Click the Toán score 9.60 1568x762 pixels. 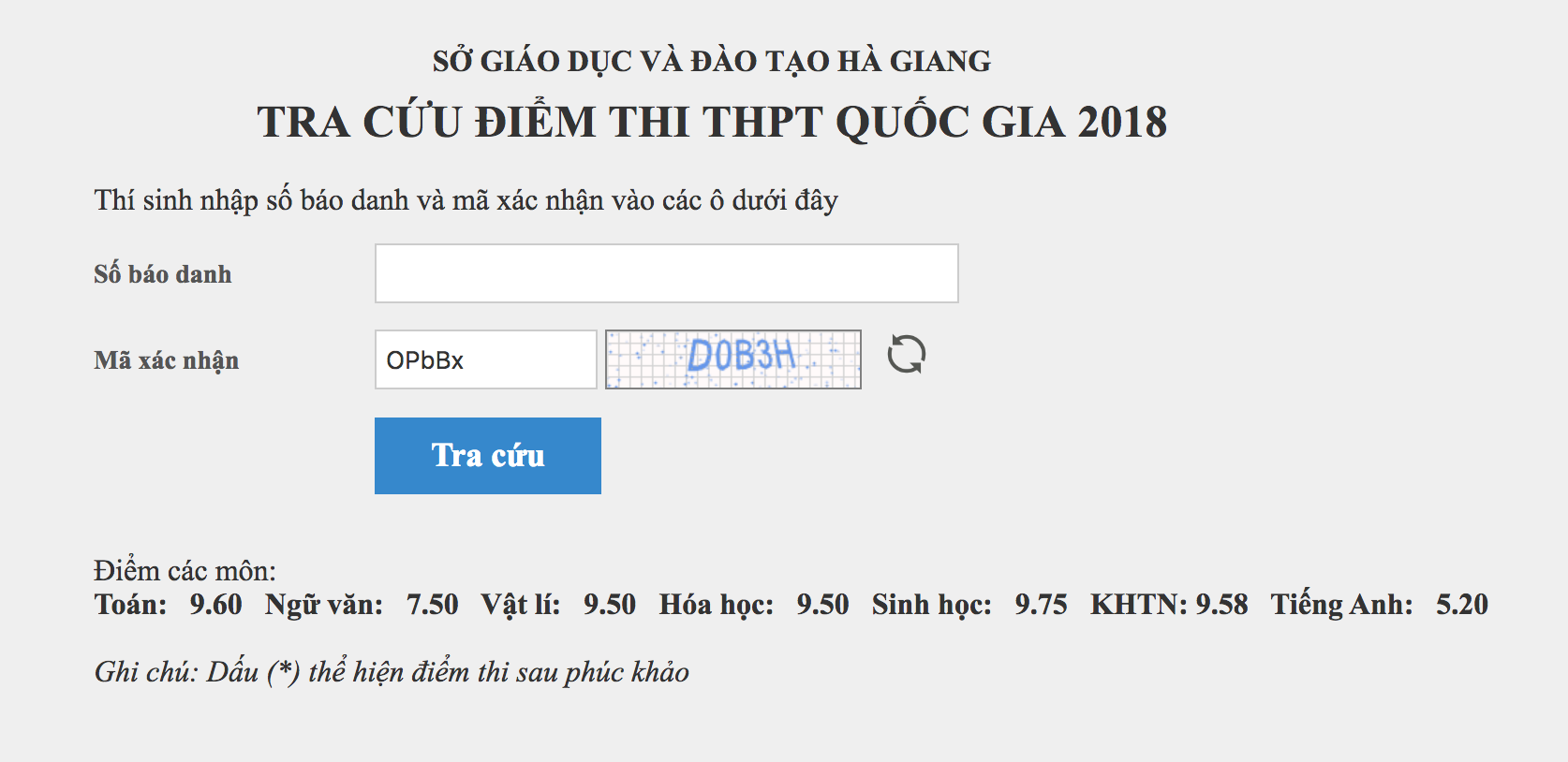click(x=216, y=605)
